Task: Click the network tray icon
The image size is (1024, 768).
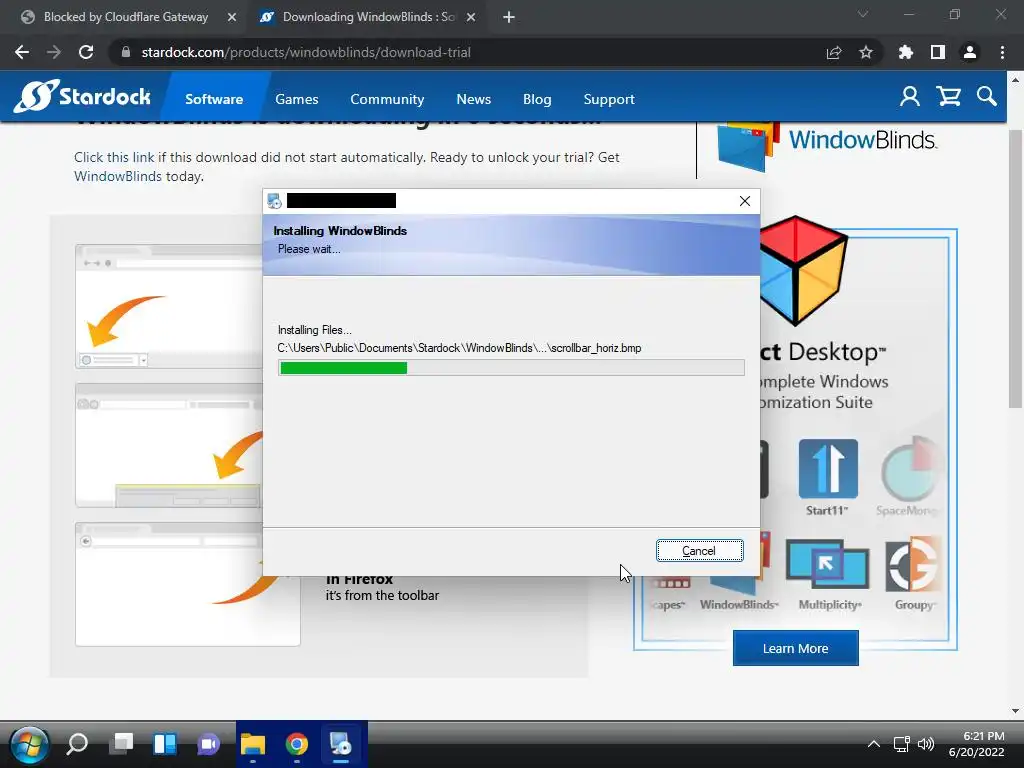Action: [x=901, y=744]
